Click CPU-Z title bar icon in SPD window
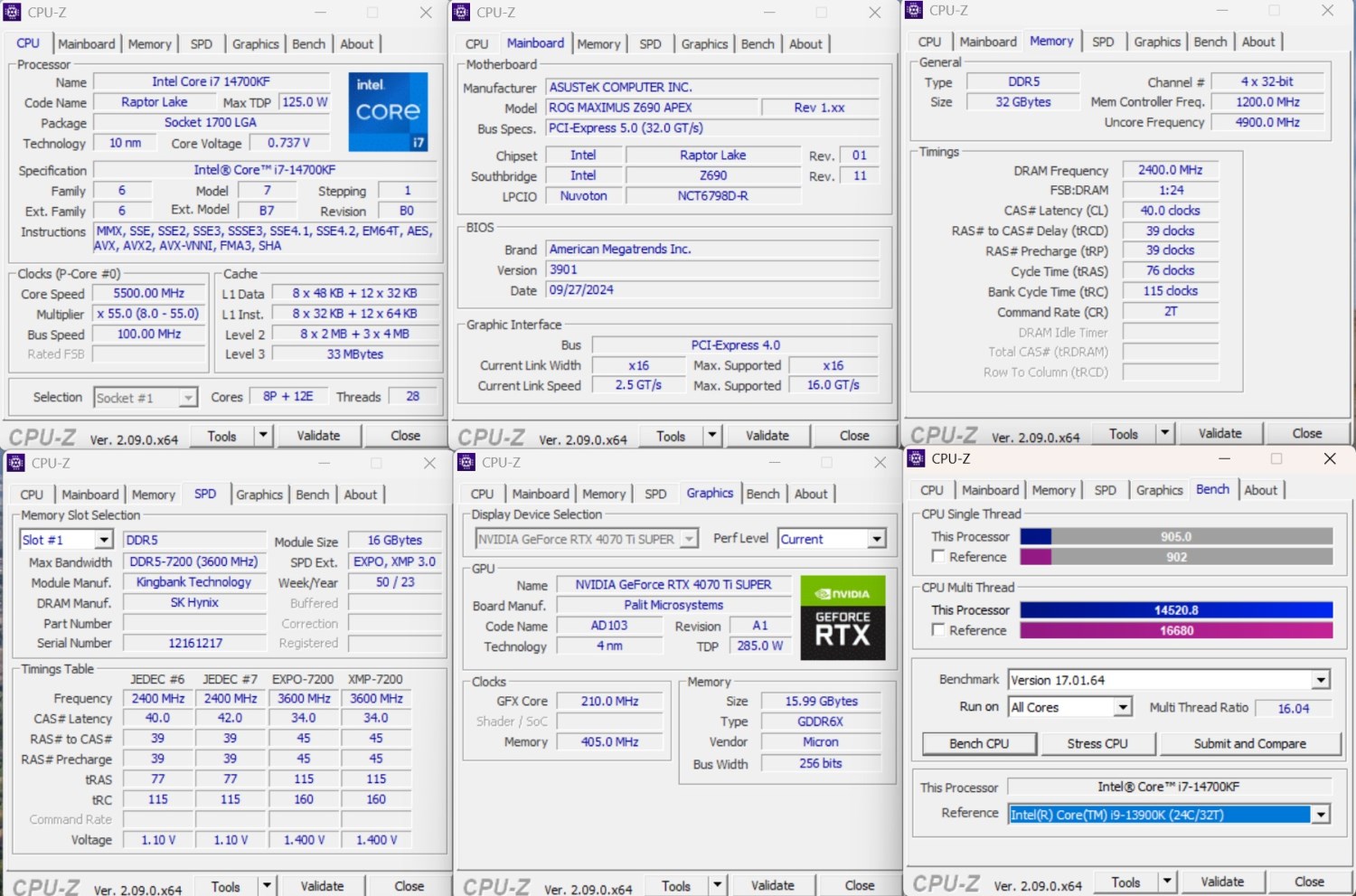 [x=15, y=463]
